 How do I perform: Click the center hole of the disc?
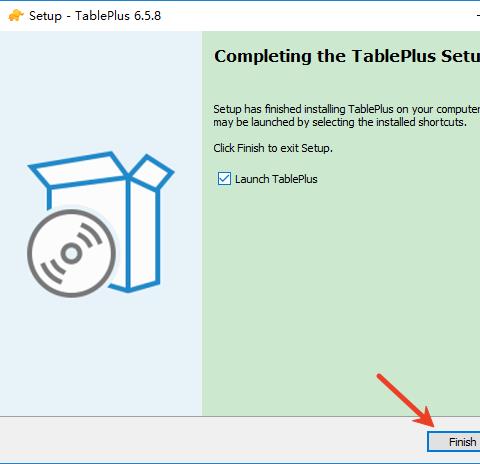(71, 254)
